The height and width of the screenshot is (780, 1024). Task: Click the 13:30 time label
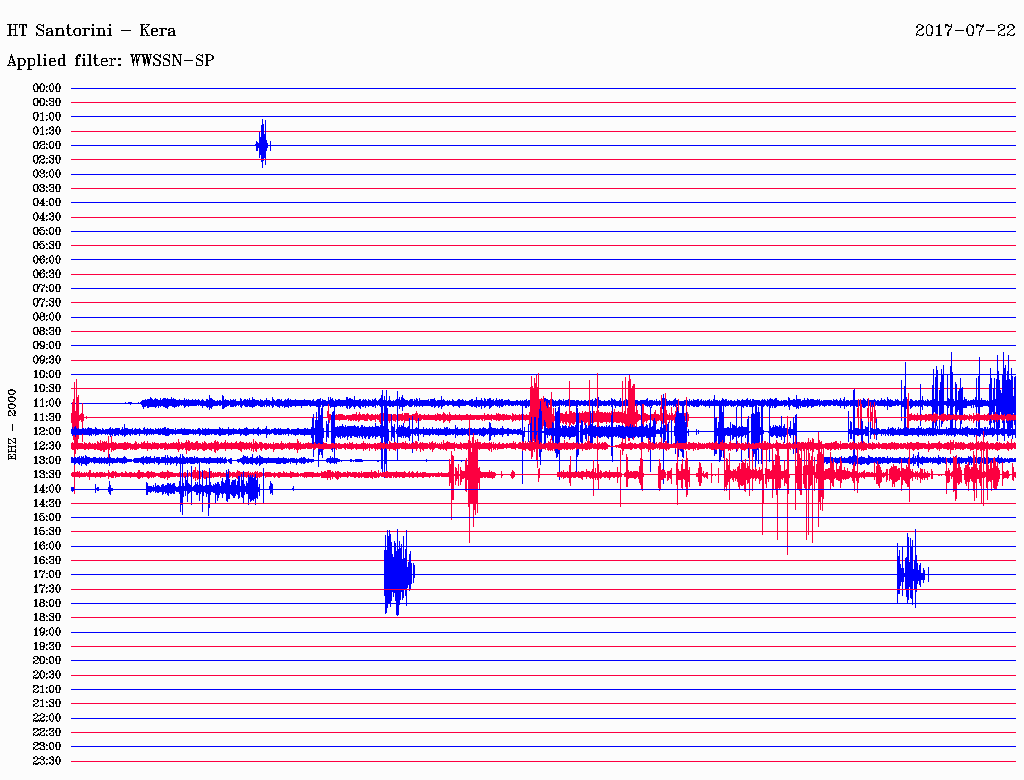tap(47, 474)
